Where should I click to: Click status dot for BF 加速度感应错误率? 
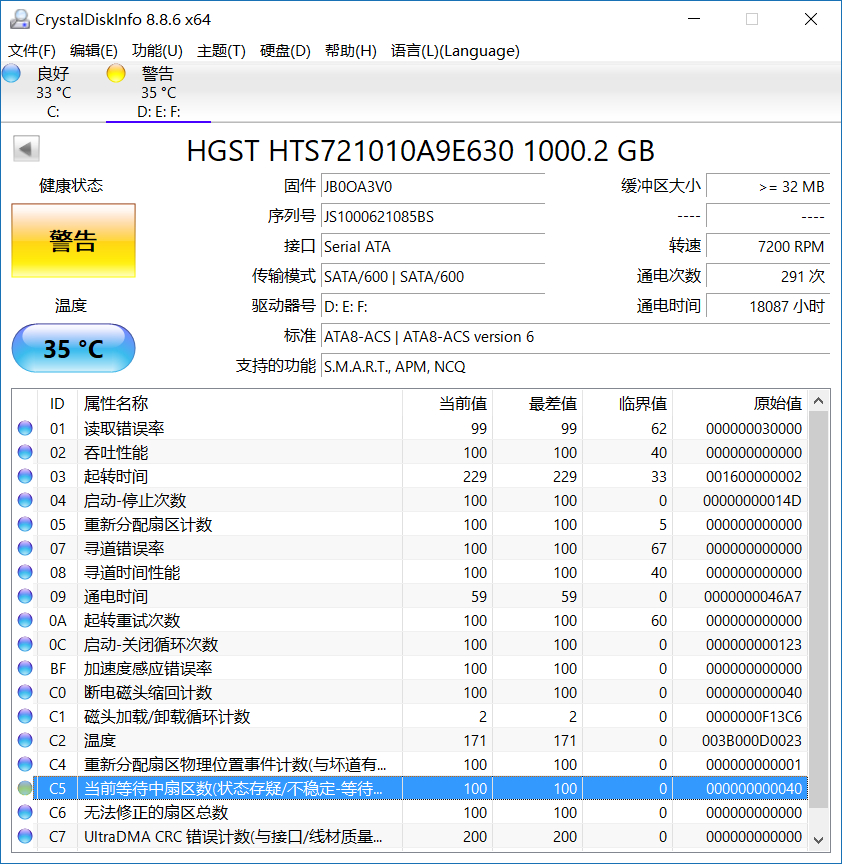point(25,668)
